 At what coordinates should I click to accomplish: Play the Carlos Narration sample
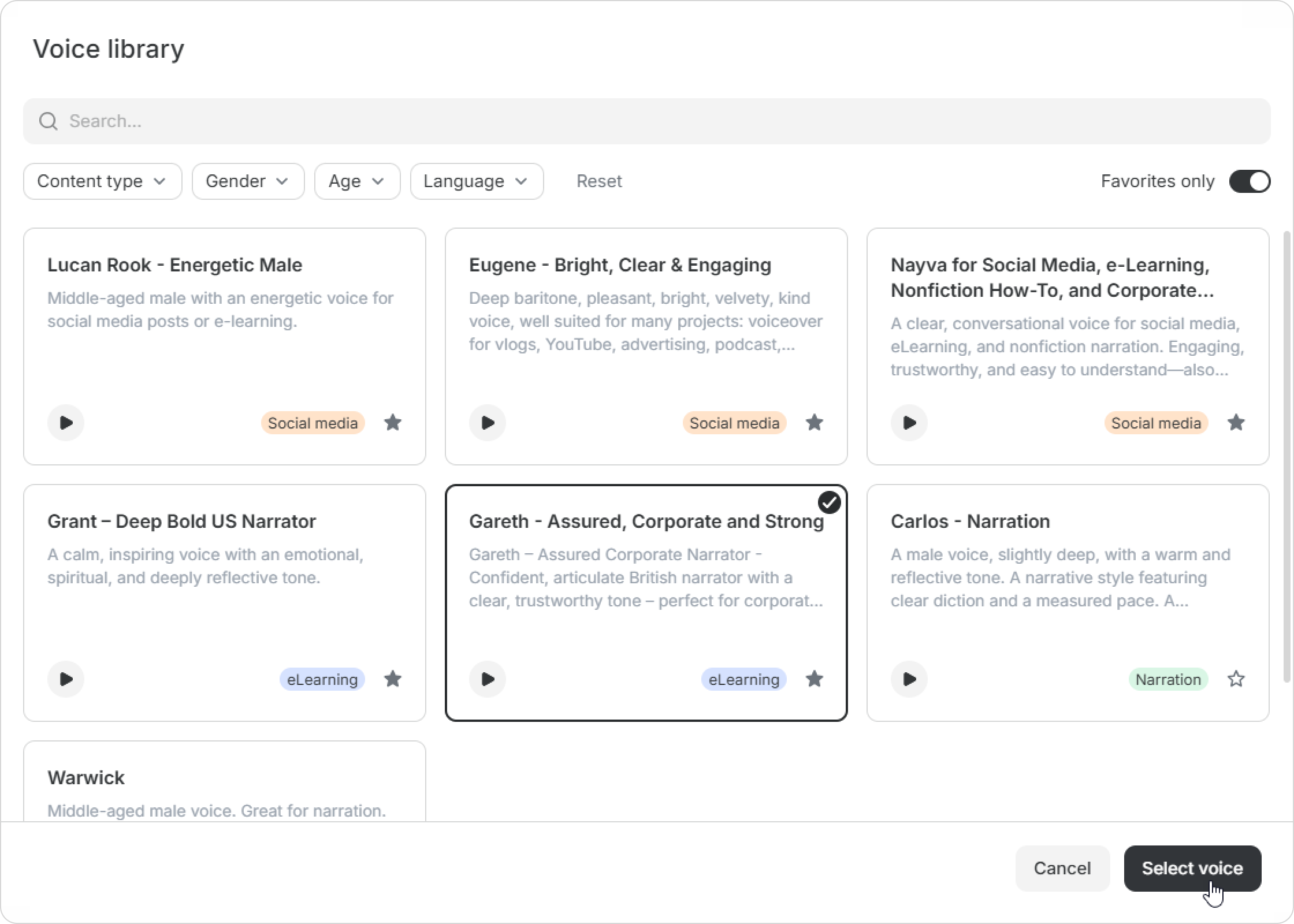pyautogui.click(x=909, y=679)
